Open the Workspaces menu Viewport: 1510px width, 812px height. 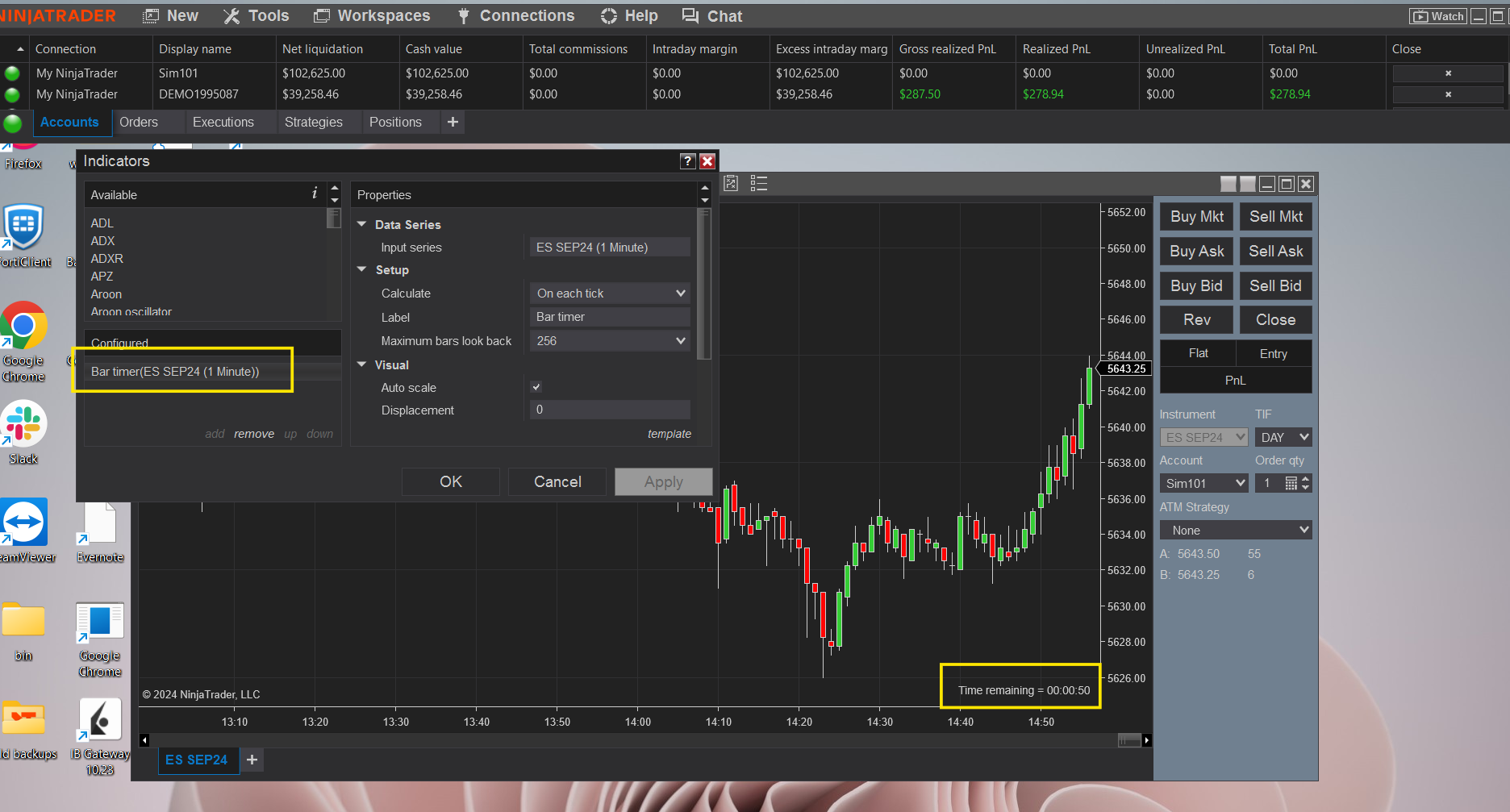tap(372, 16)
